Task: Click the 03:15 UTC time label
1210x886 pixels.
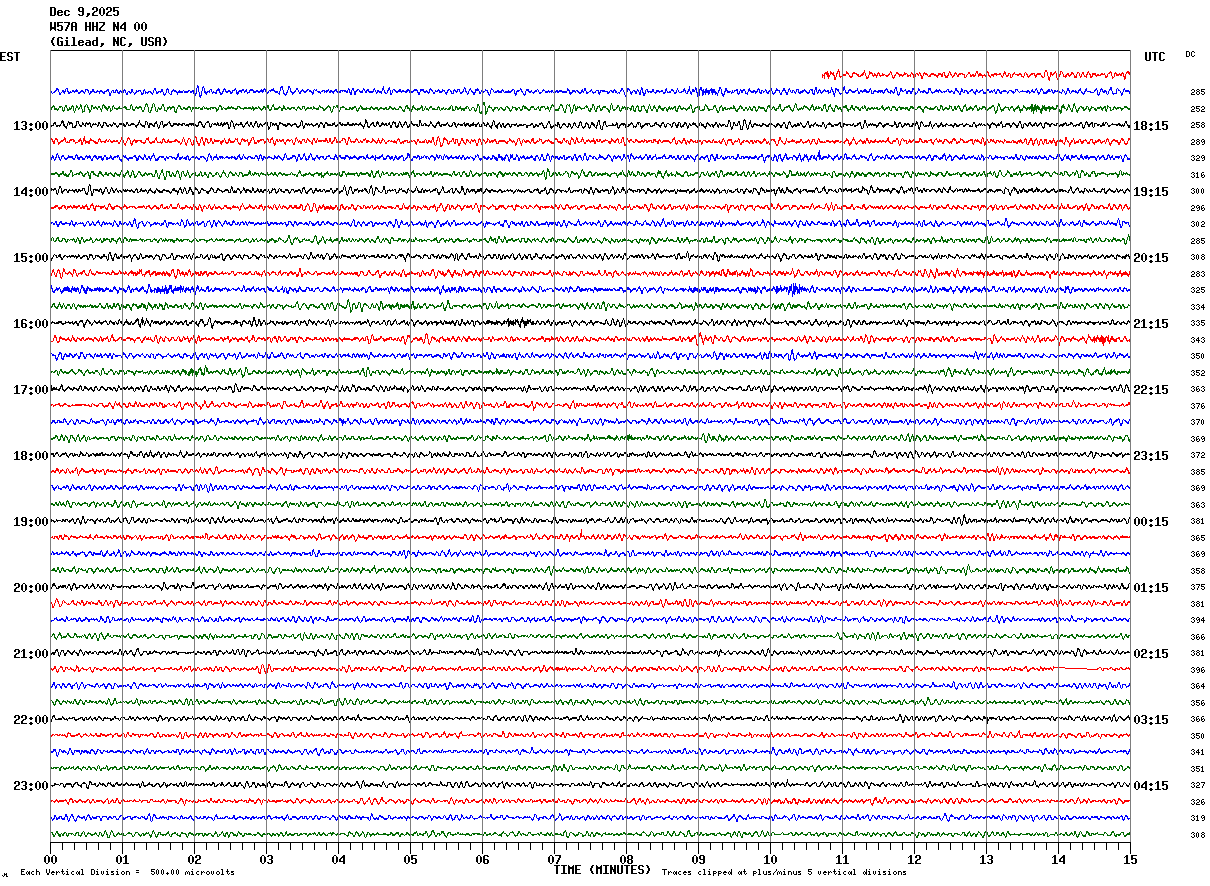Action: [1151, 720]
